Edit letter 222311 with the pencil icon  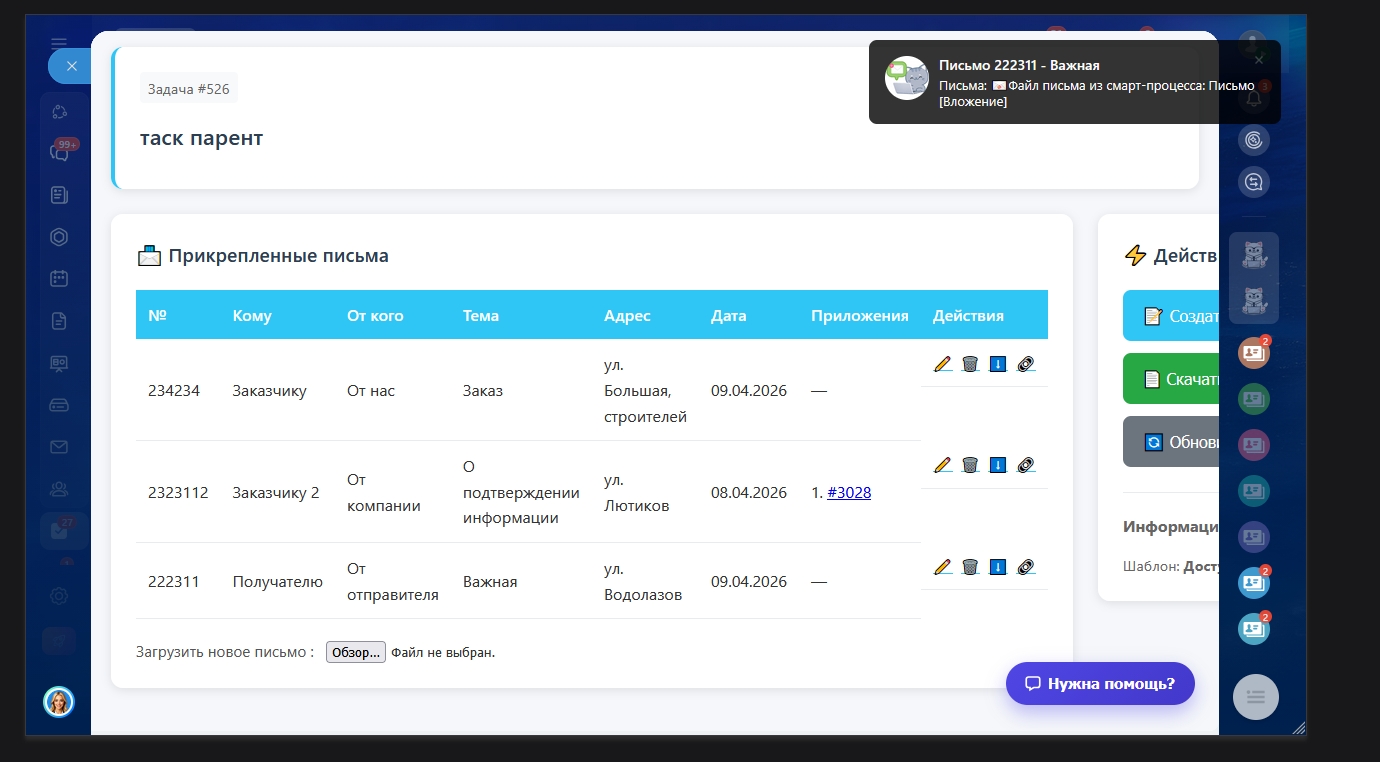tap(942, 567)
